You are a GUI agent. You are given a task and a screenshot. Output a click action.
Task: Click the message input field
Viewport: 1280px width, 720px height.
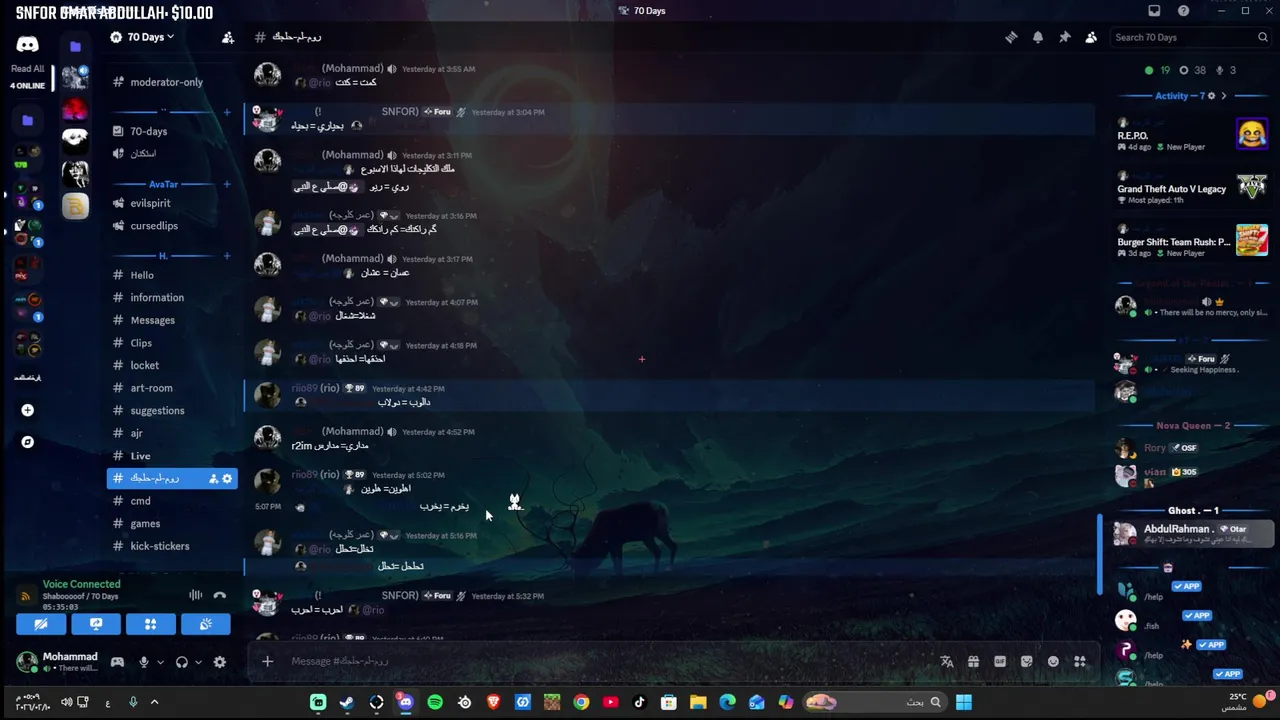tap(610, 661)
